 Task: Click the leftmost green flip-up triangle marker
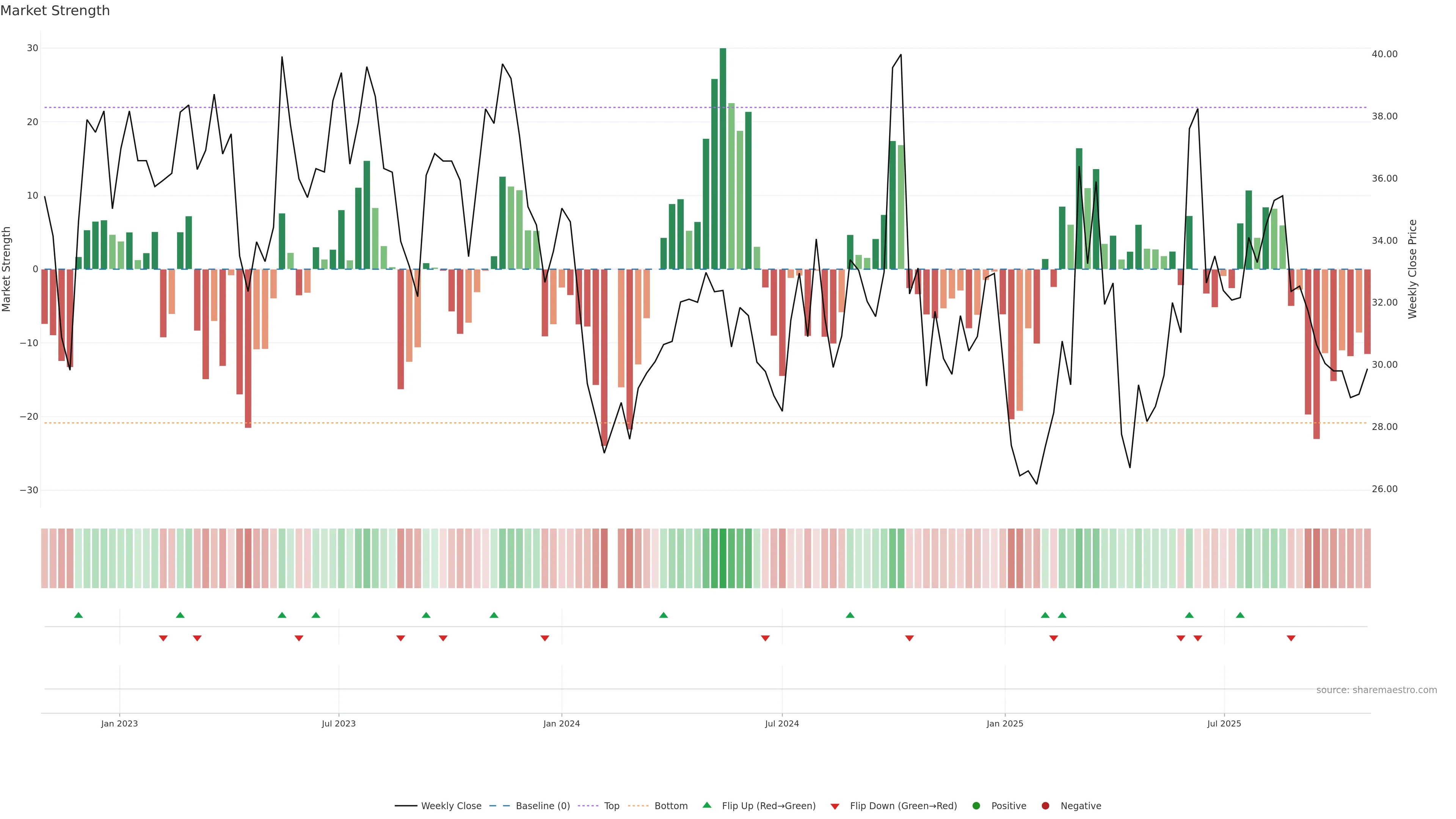(78, 615)
